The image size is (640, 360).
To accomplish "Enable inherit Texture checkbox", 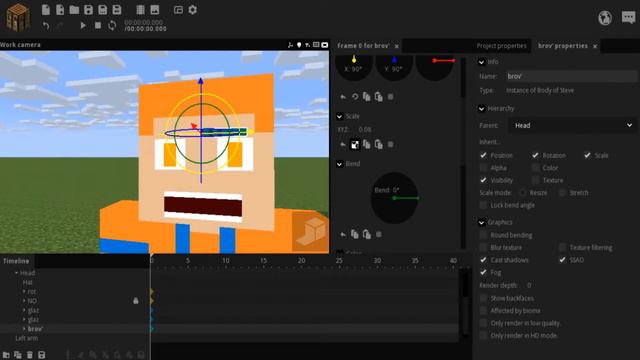I will pos(535,180).
